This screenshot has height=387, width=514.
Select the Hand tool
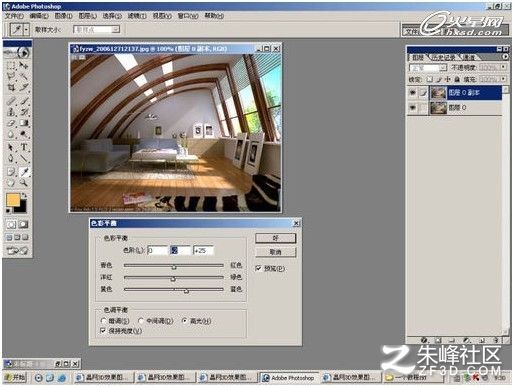11,182
